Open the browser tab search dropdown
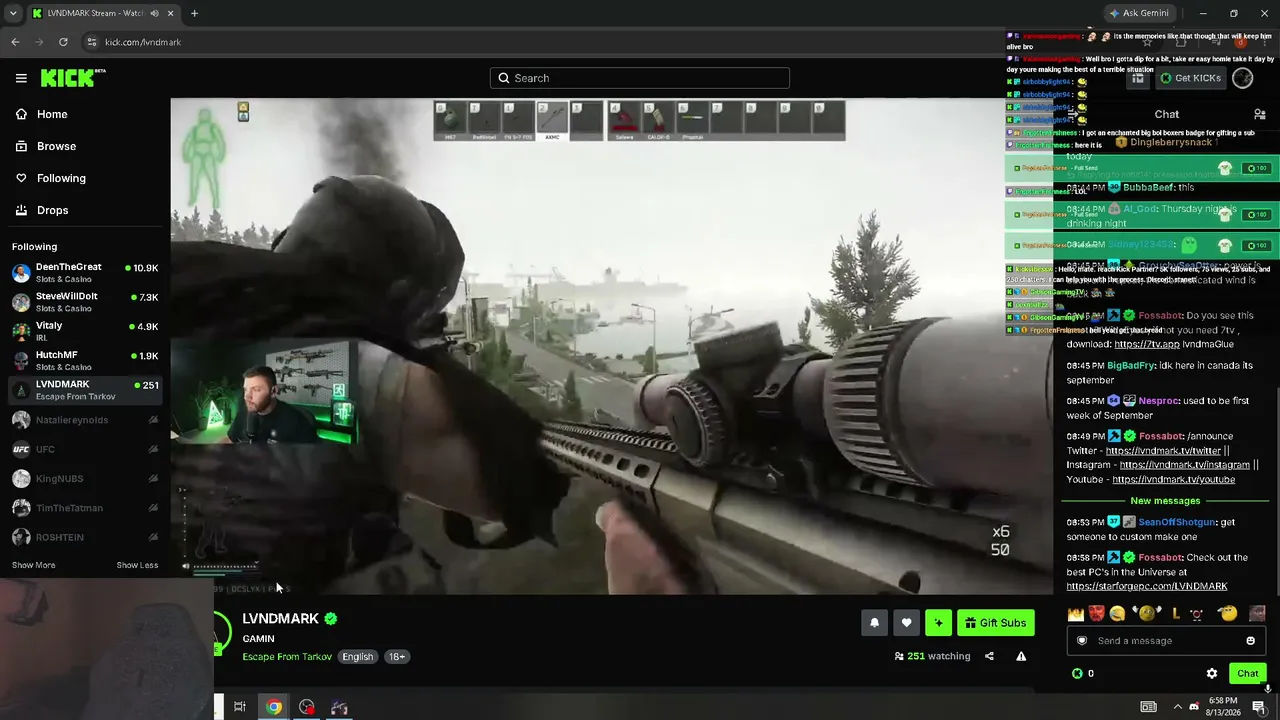The image size is (1280, 720). (13, 13)
